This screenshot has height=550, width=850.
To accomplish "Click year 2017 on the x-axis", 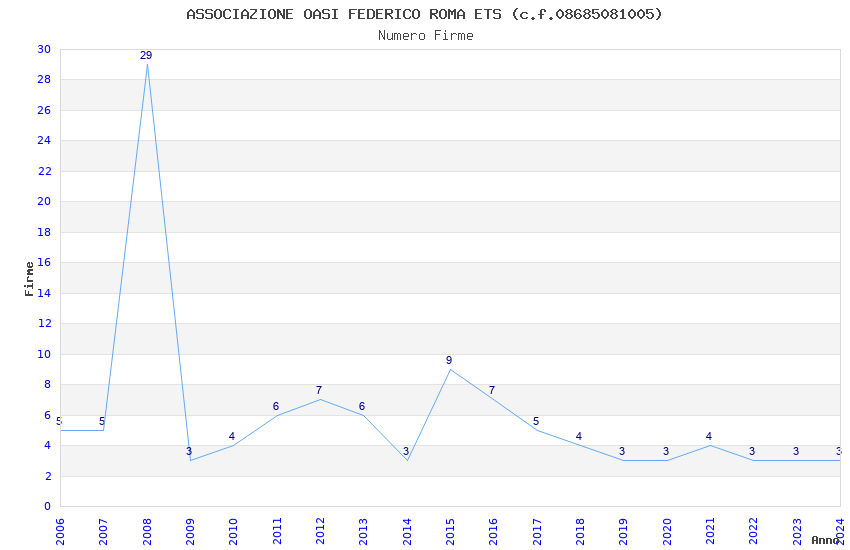I will point(537,532).
